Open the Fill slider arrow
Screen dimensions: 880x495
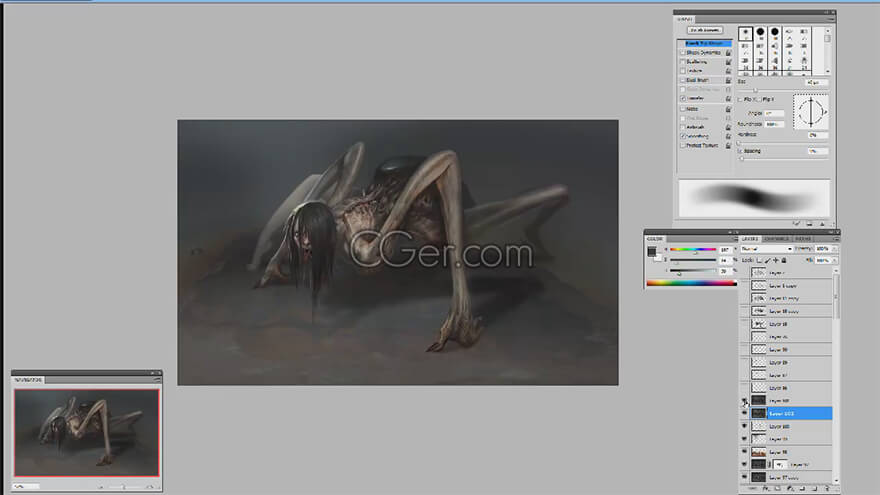click(835, 260)
